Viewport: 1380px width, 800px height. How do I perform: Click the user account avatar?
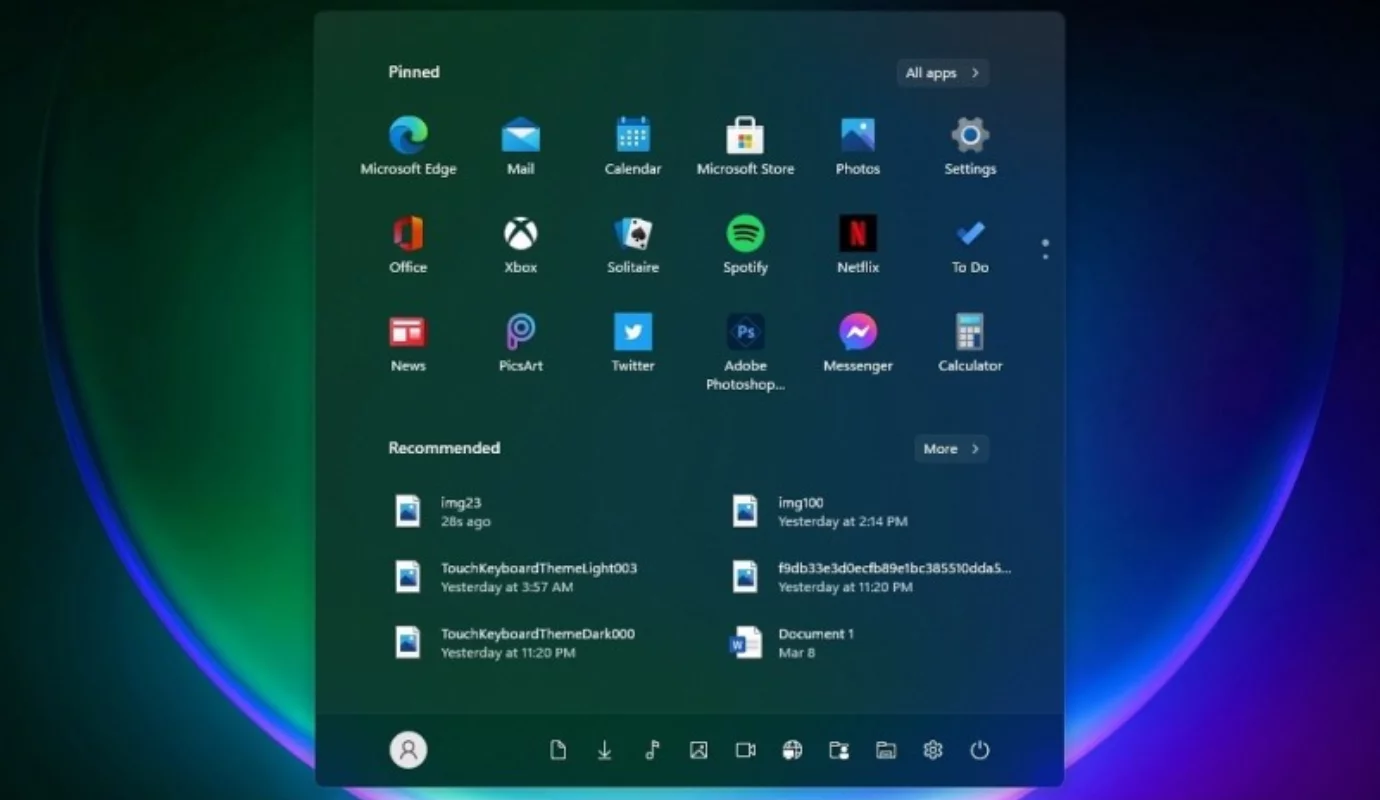click(x=408, y=750)
